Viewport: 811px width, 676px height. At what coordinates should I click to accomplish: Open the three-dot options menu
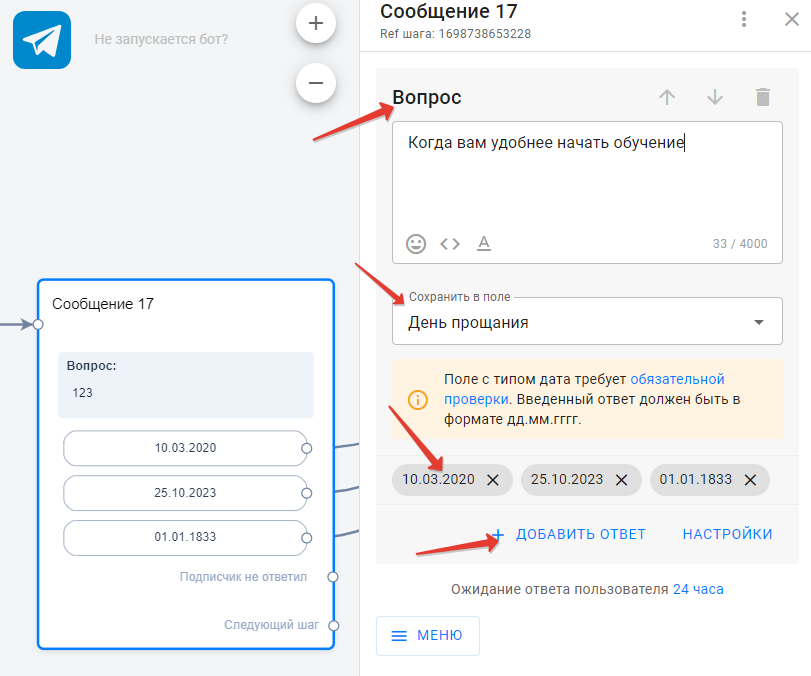click(x=743, y=19)
